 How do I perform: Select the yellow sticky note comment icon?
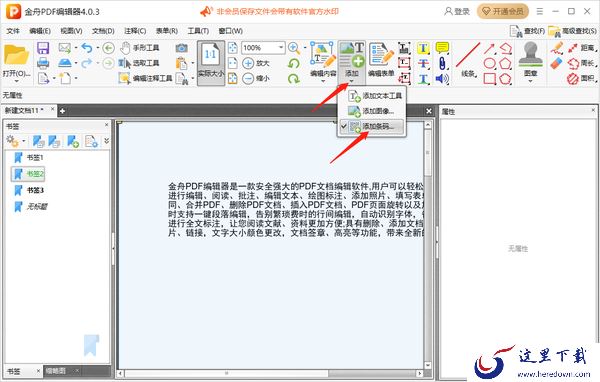[x=442, y=48]
